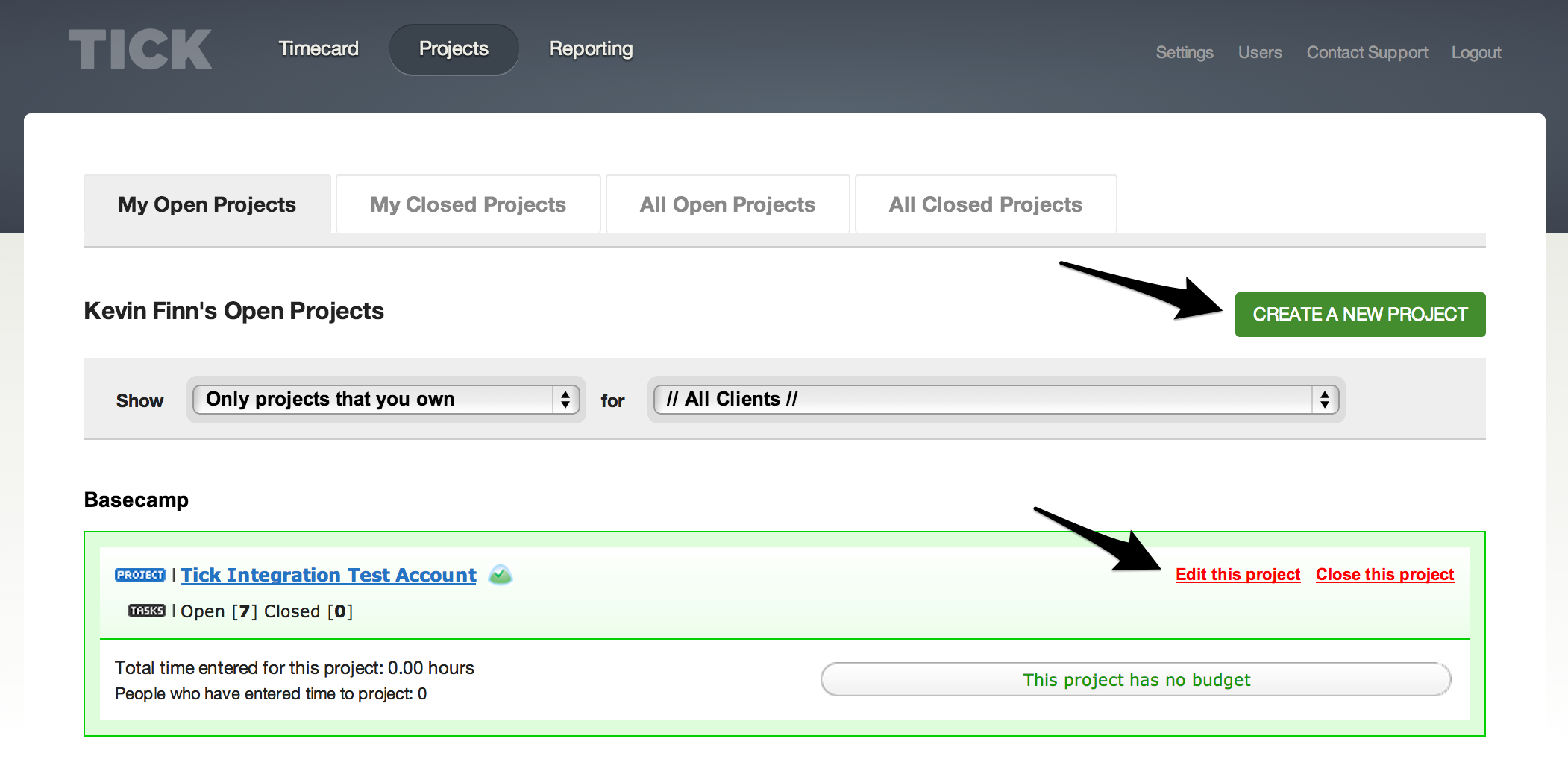The height and width of the screenshot is (762, 1568).
Task: Click the 'This project has no budget' pill
Action: (x=1136, y=679)
